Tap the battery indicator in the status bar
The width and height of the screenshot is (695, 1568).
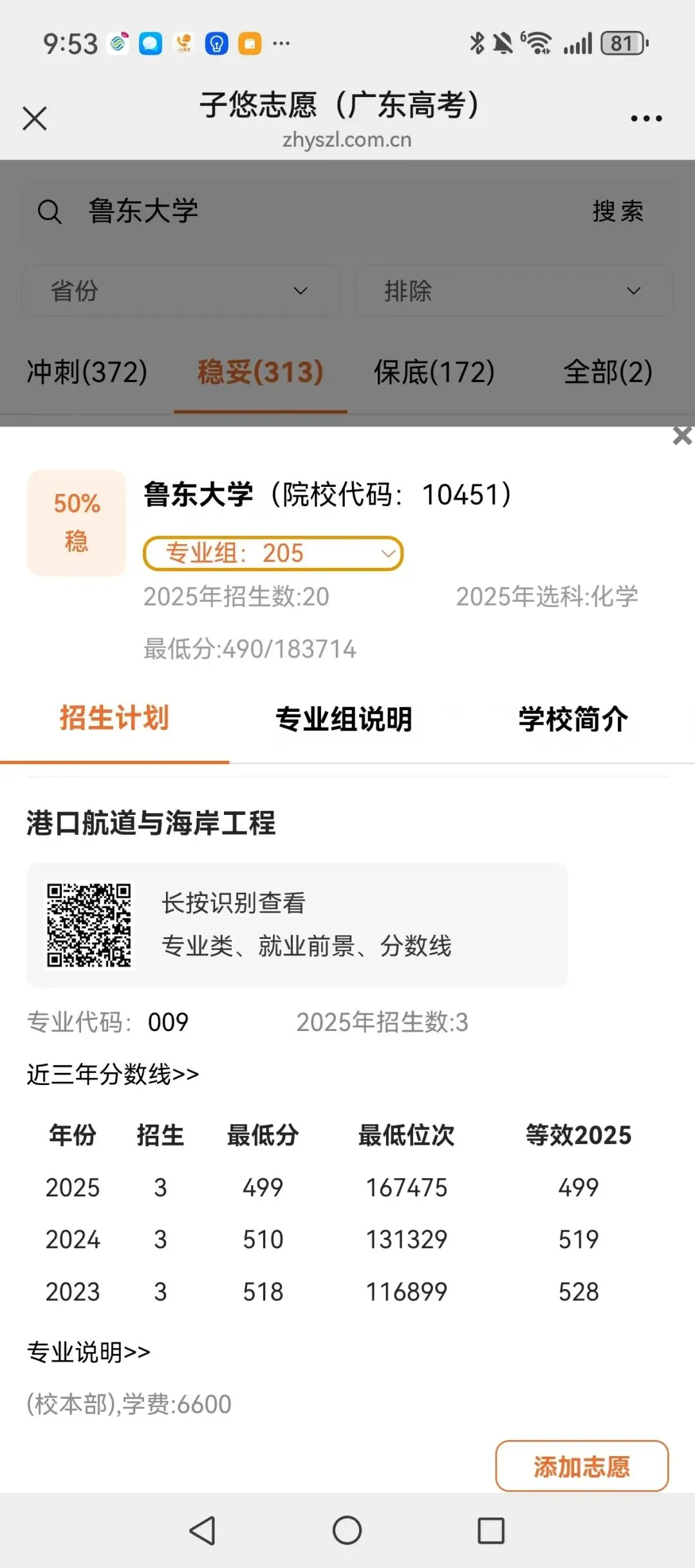coord(624,43)
